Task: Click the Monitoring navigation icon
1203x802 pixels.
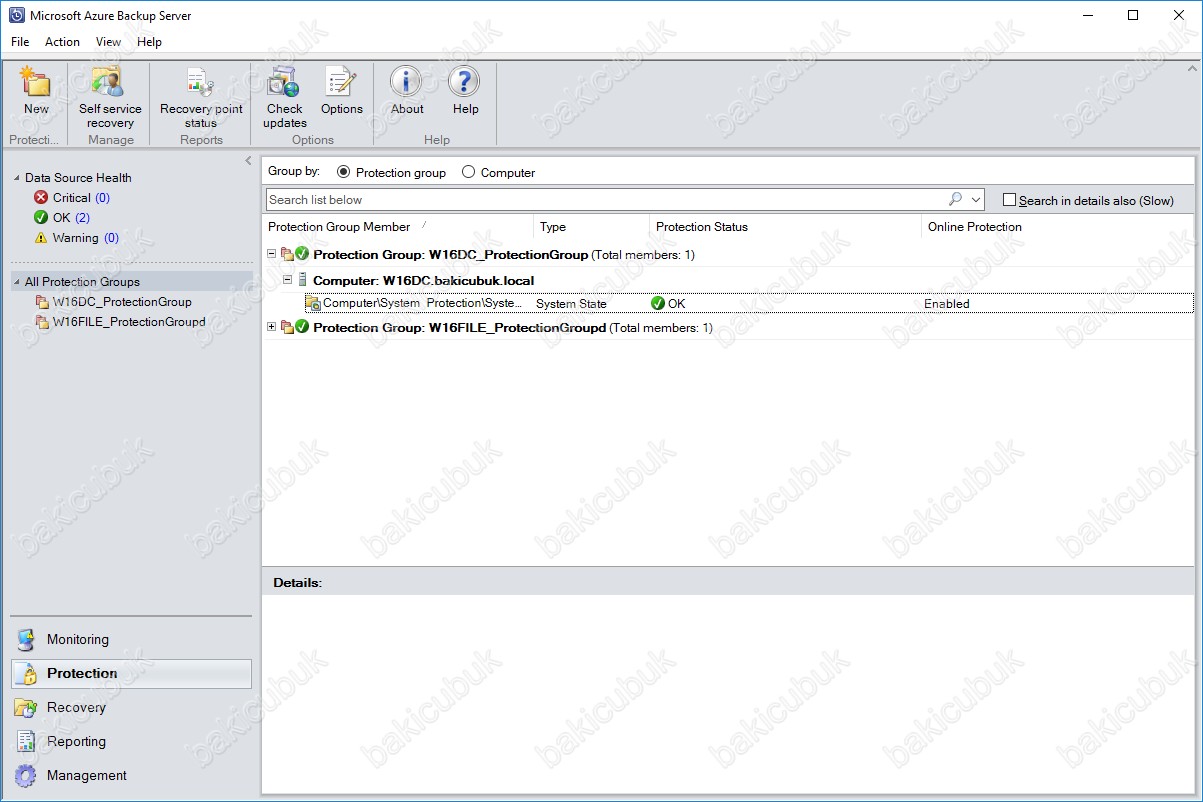Action: (27, 640)
